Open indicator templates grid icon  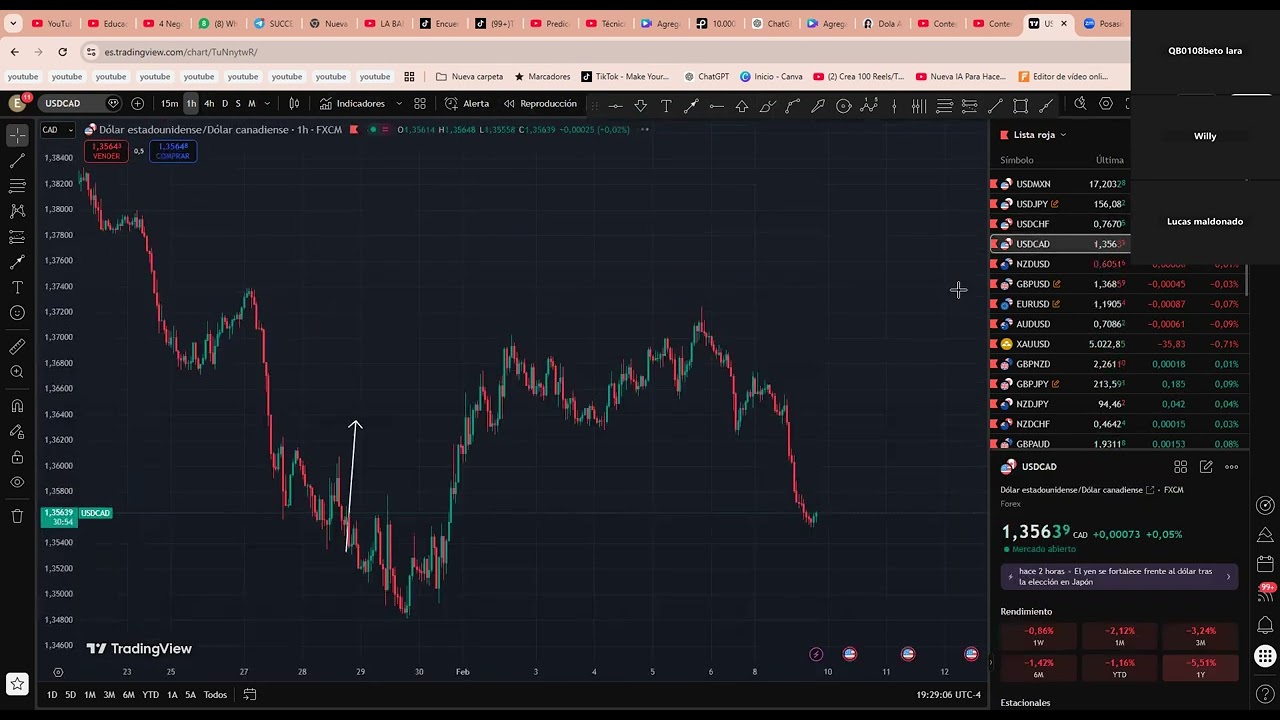420,103
